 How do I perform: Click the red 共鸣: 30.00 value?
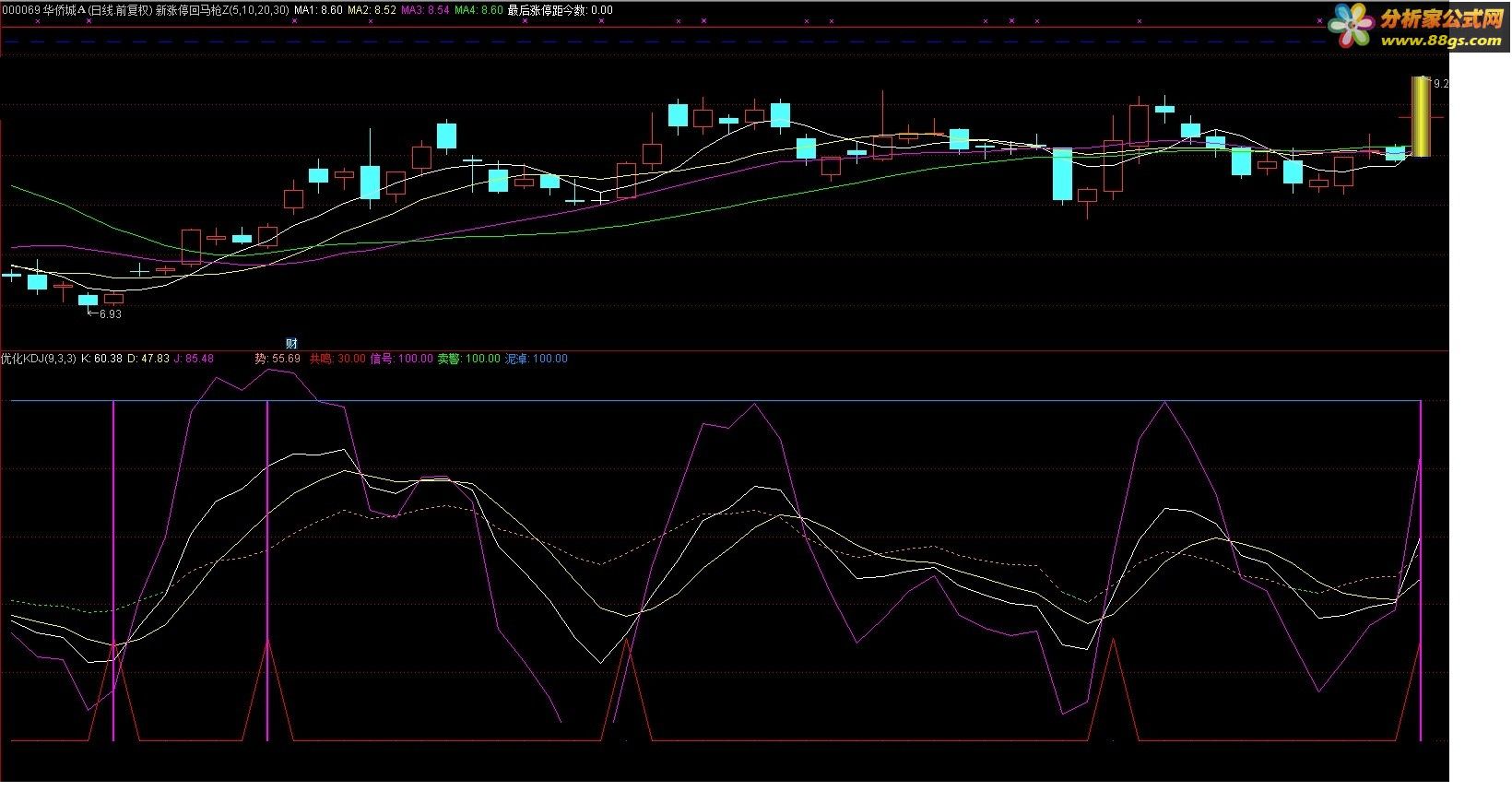337,359
